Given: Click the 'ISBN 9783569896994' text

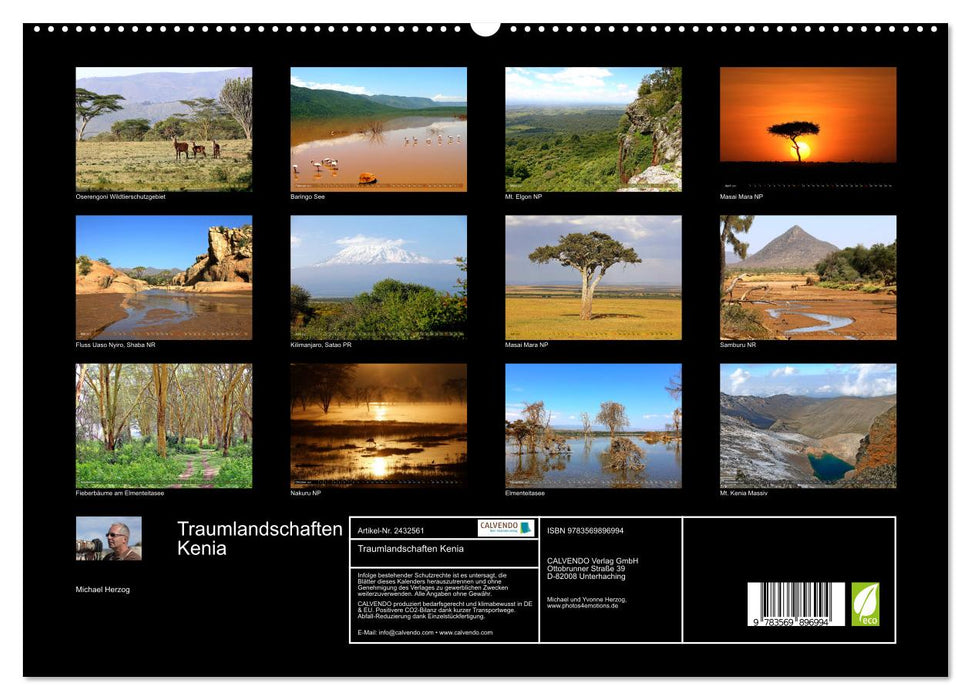Looking at the screenshot, I should click(585, 531).
